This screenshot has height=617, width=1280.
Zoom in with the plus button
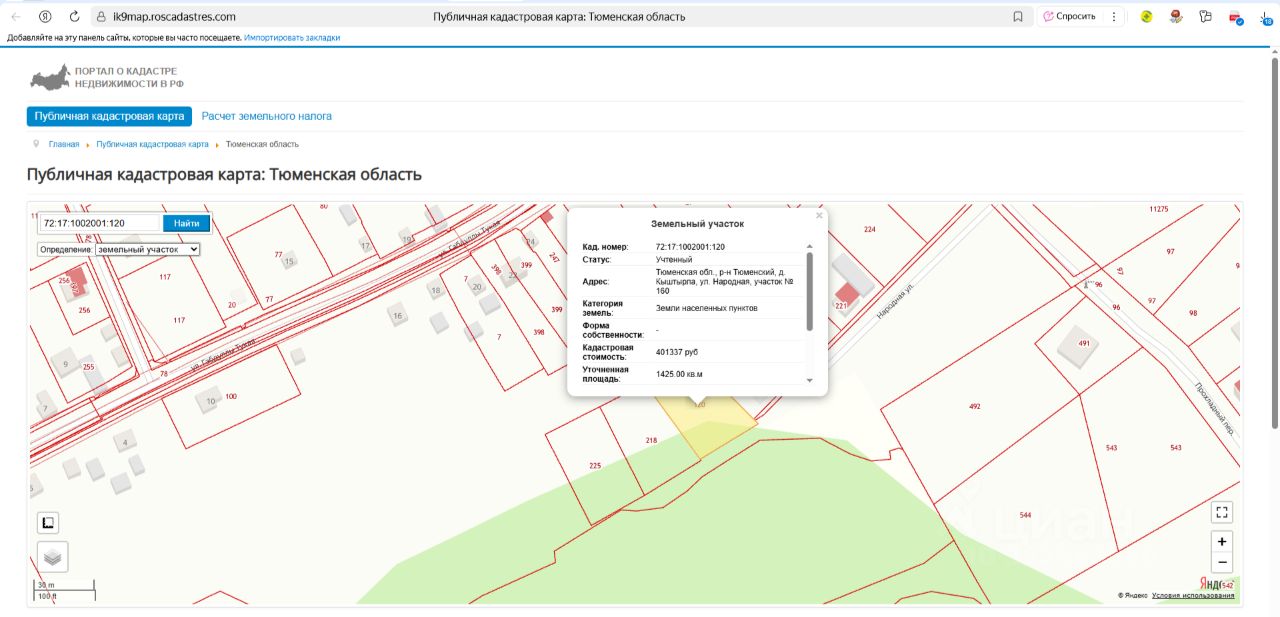click(x=1221, y=542)
